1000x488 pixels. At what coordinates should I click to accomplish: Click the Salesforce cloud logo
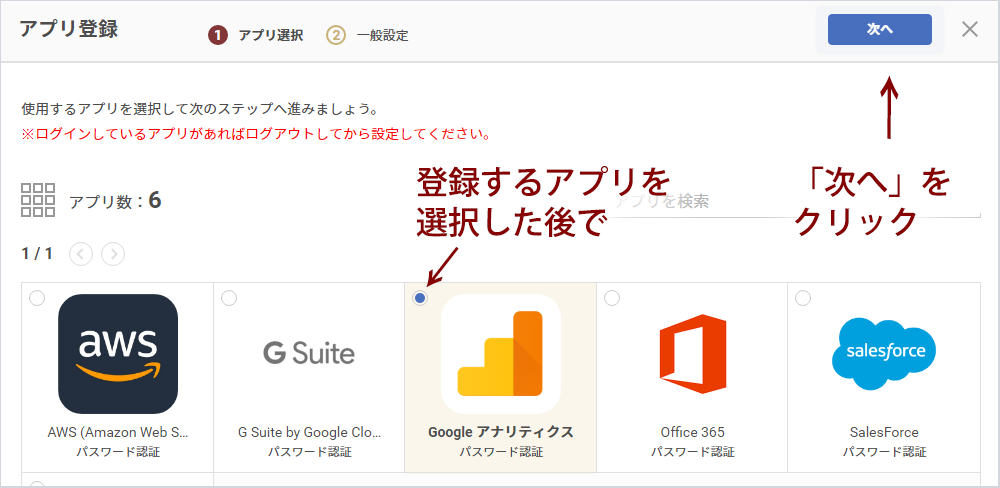click(884, 354)
